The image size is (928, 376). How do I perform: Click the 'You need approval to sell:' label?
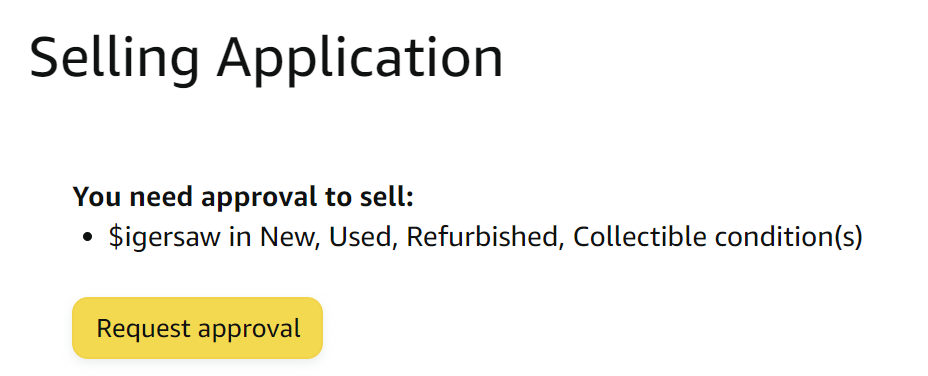(x=243, y=197)
